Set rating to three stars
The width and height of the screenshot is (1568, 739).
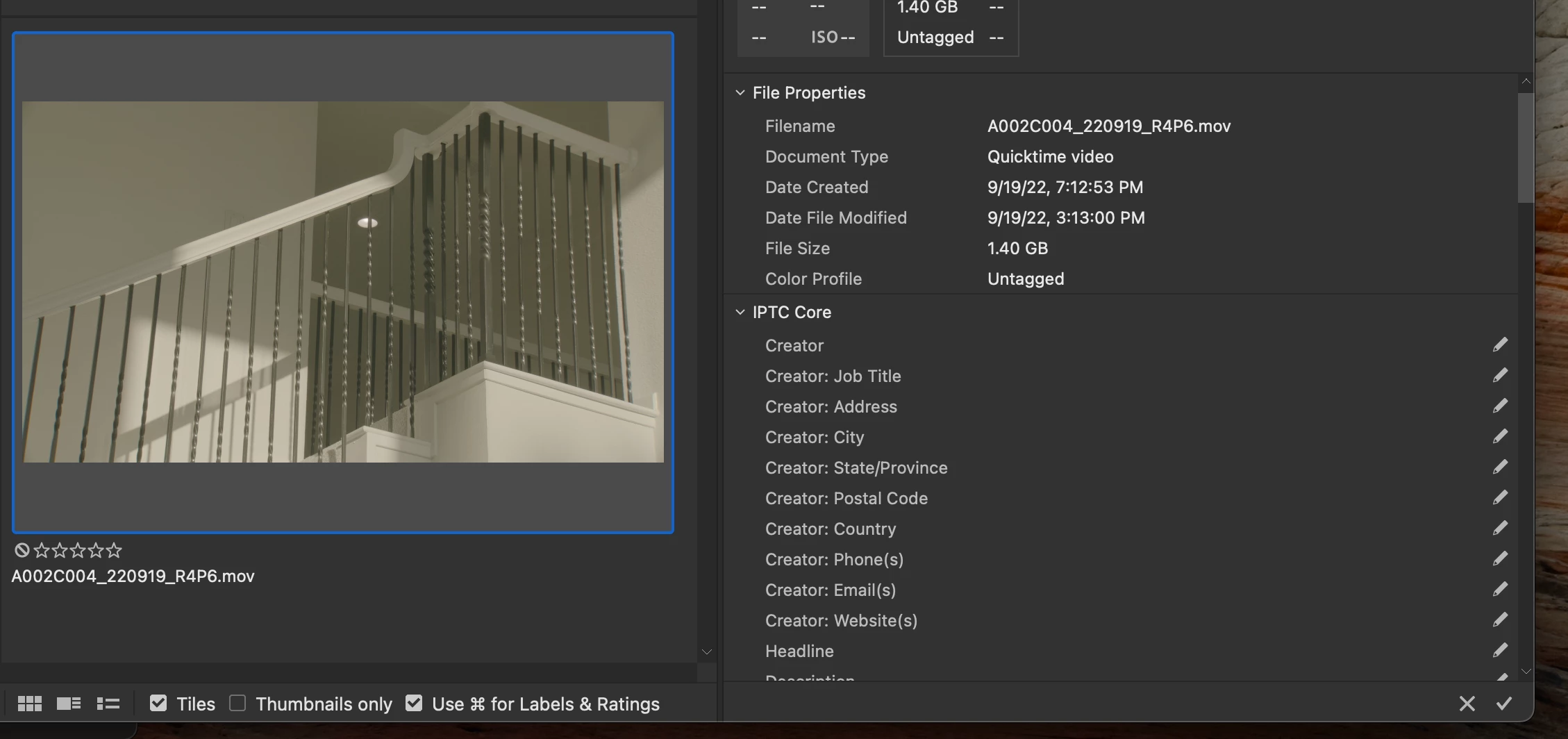point(78,551)
